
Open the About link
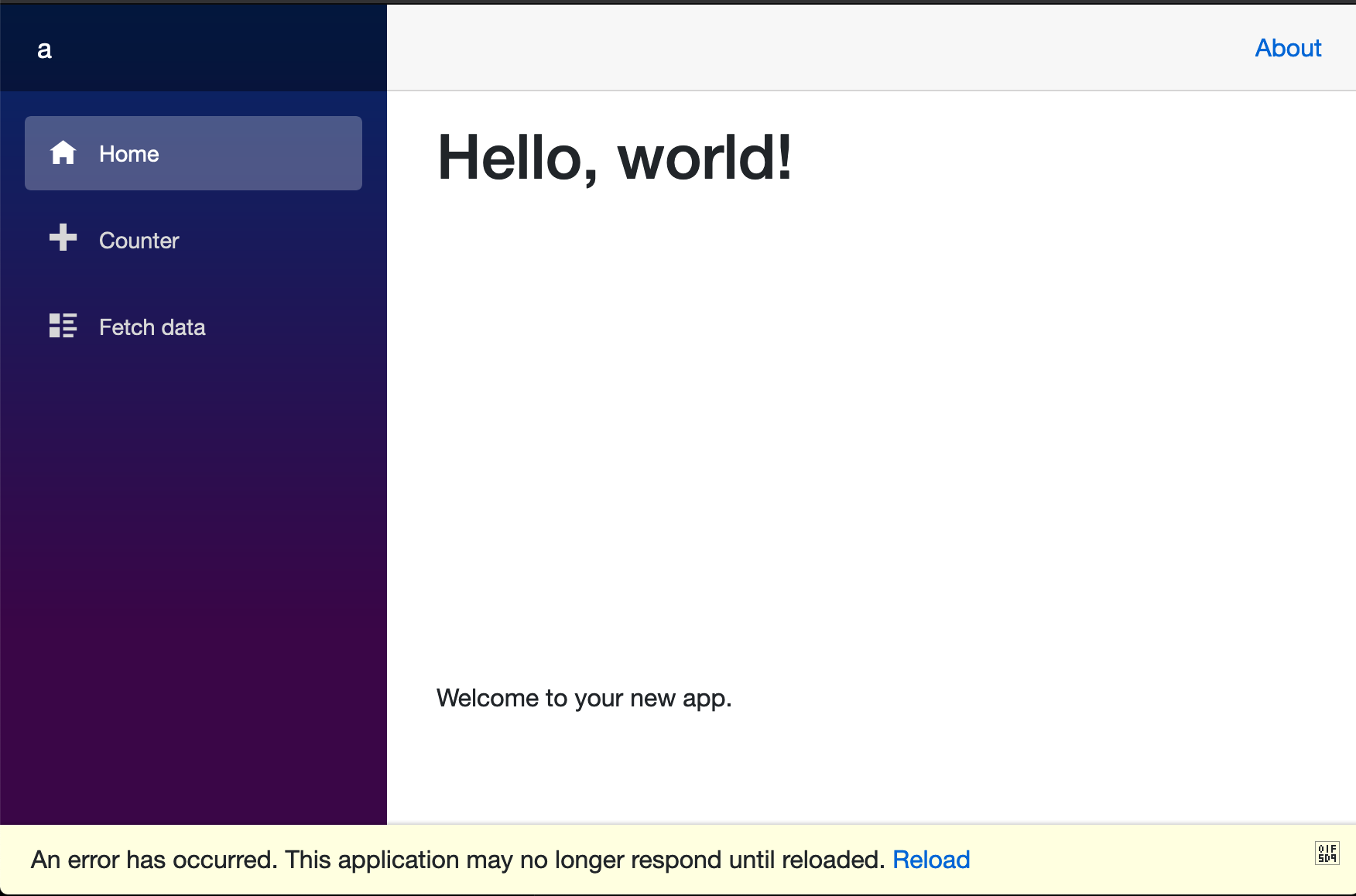click(x=1288, y=48)
